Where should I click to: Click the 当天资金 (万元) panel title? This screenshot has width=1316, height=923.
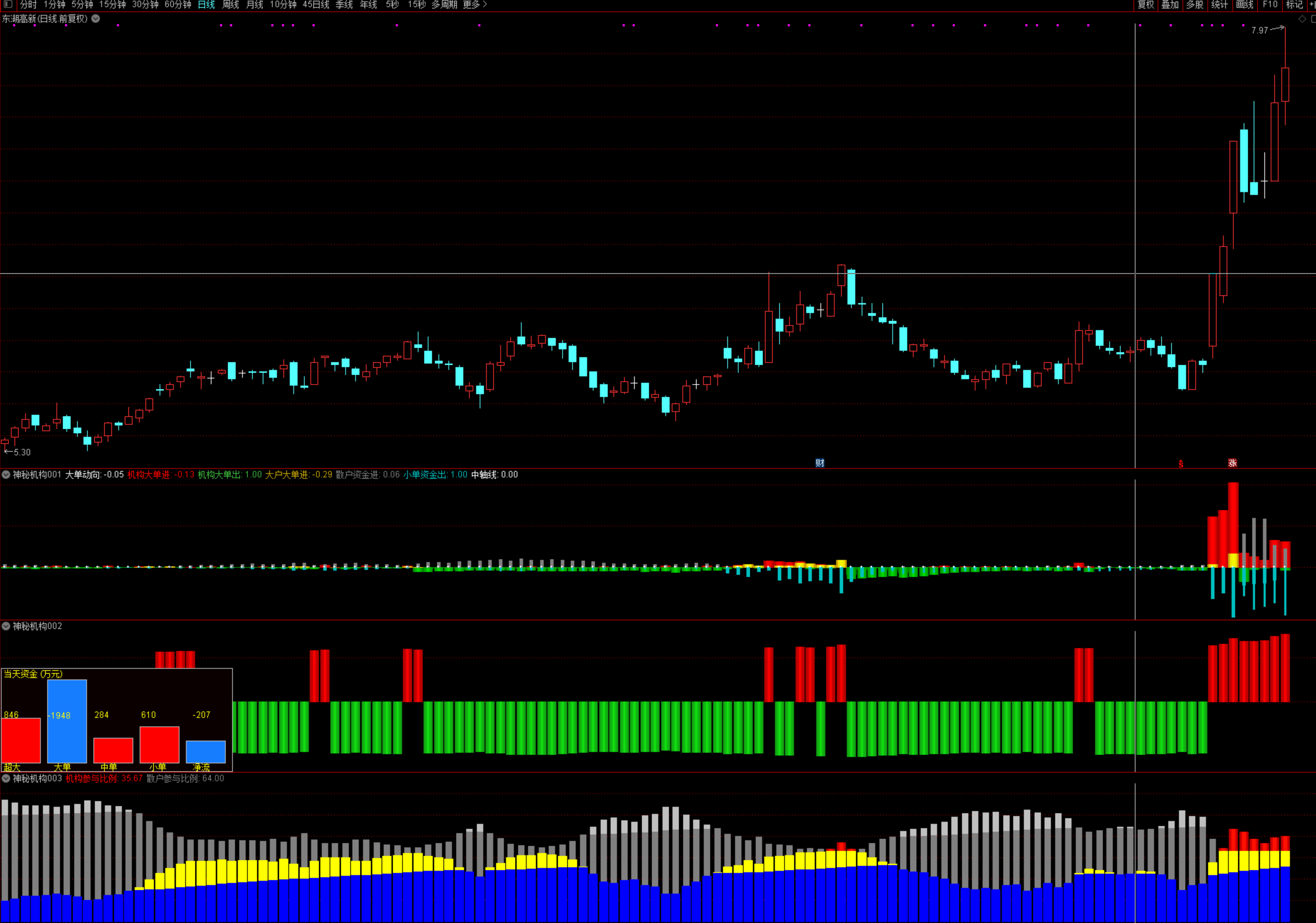(33, 674)
